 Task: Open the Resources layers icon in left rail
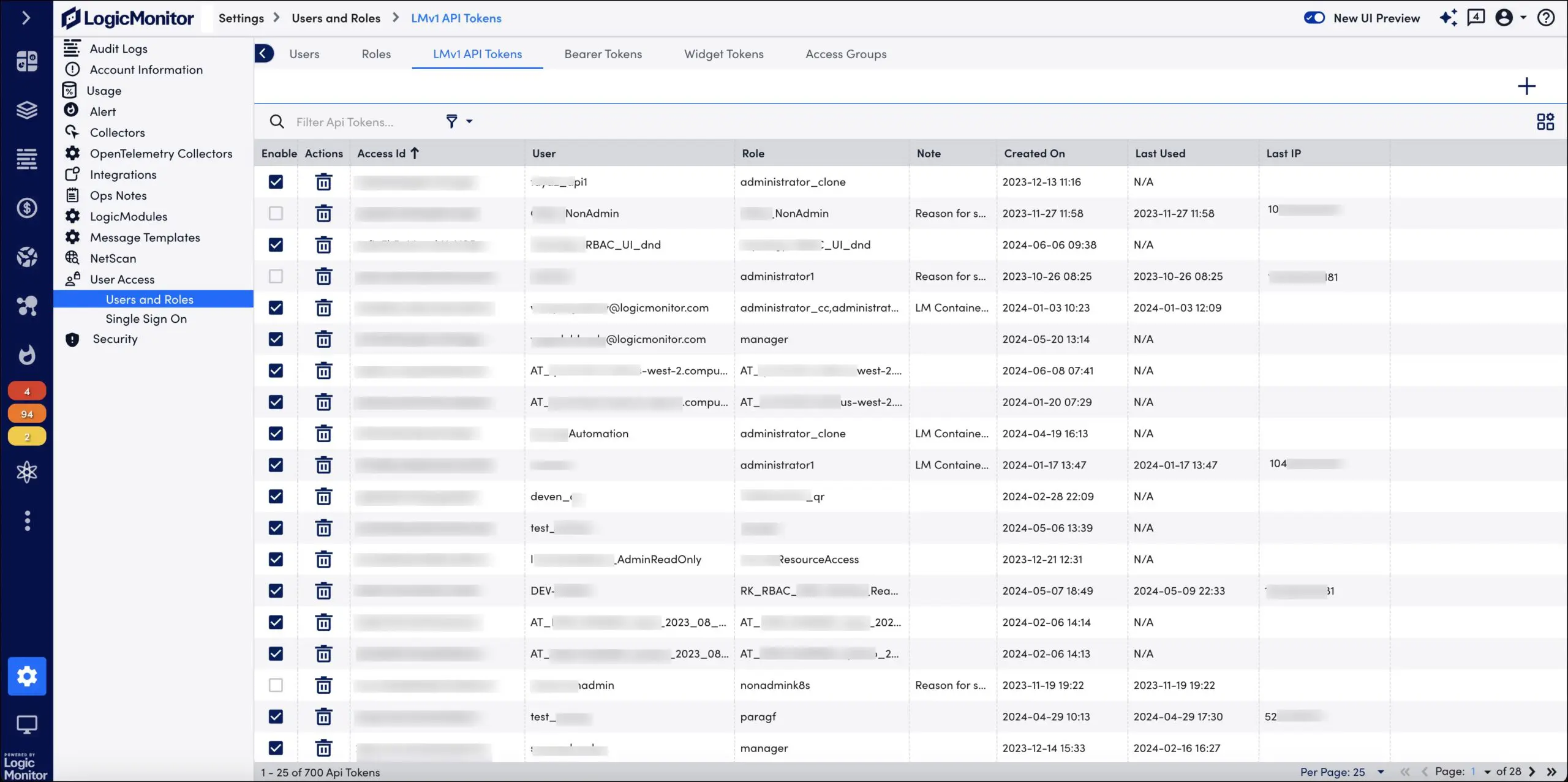[x=26, y=110]
